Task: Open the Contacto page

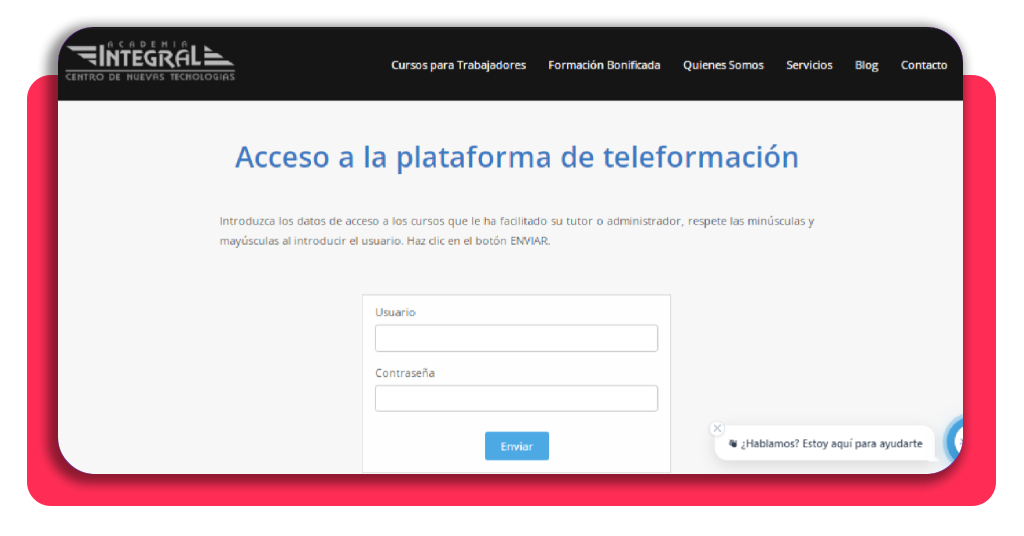Action: tap(923, 65)
